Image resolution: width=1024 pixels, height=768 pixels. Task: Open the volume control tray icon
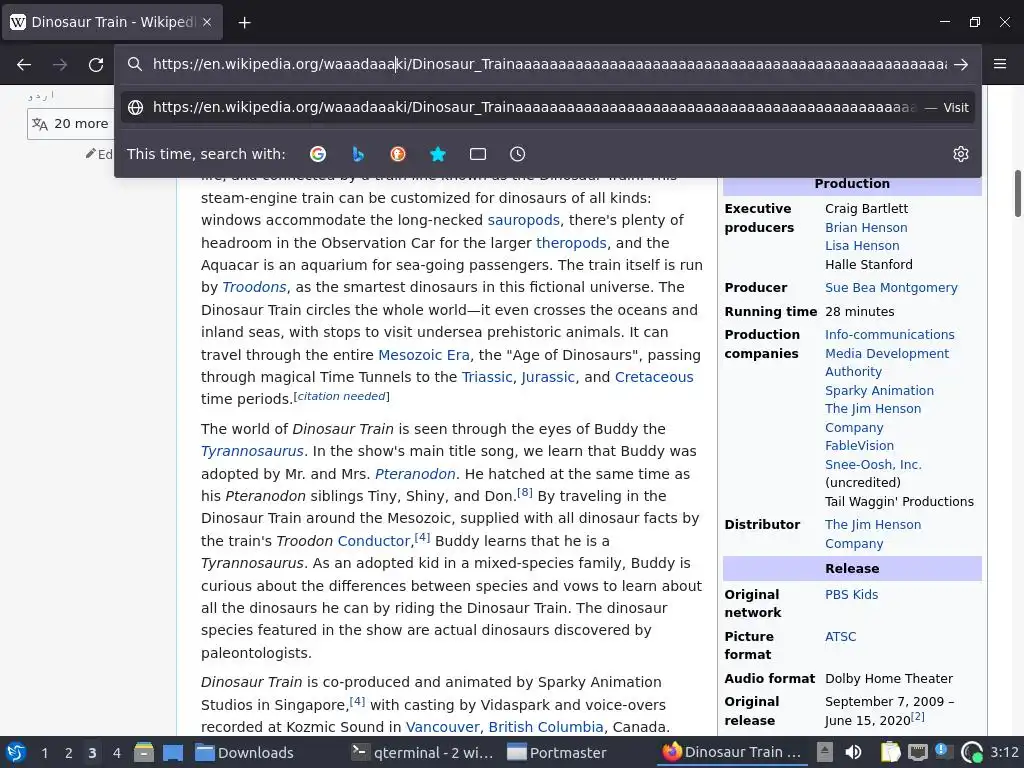pyautogui.click(x=854, y=752)
